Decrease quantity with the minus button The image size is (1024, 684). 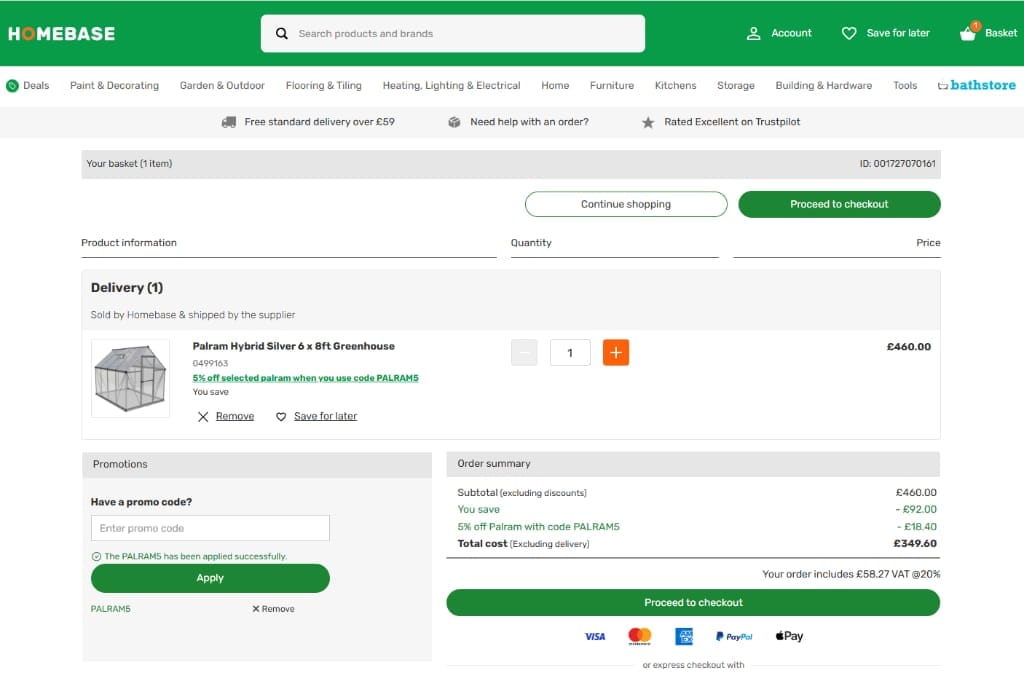524,353
